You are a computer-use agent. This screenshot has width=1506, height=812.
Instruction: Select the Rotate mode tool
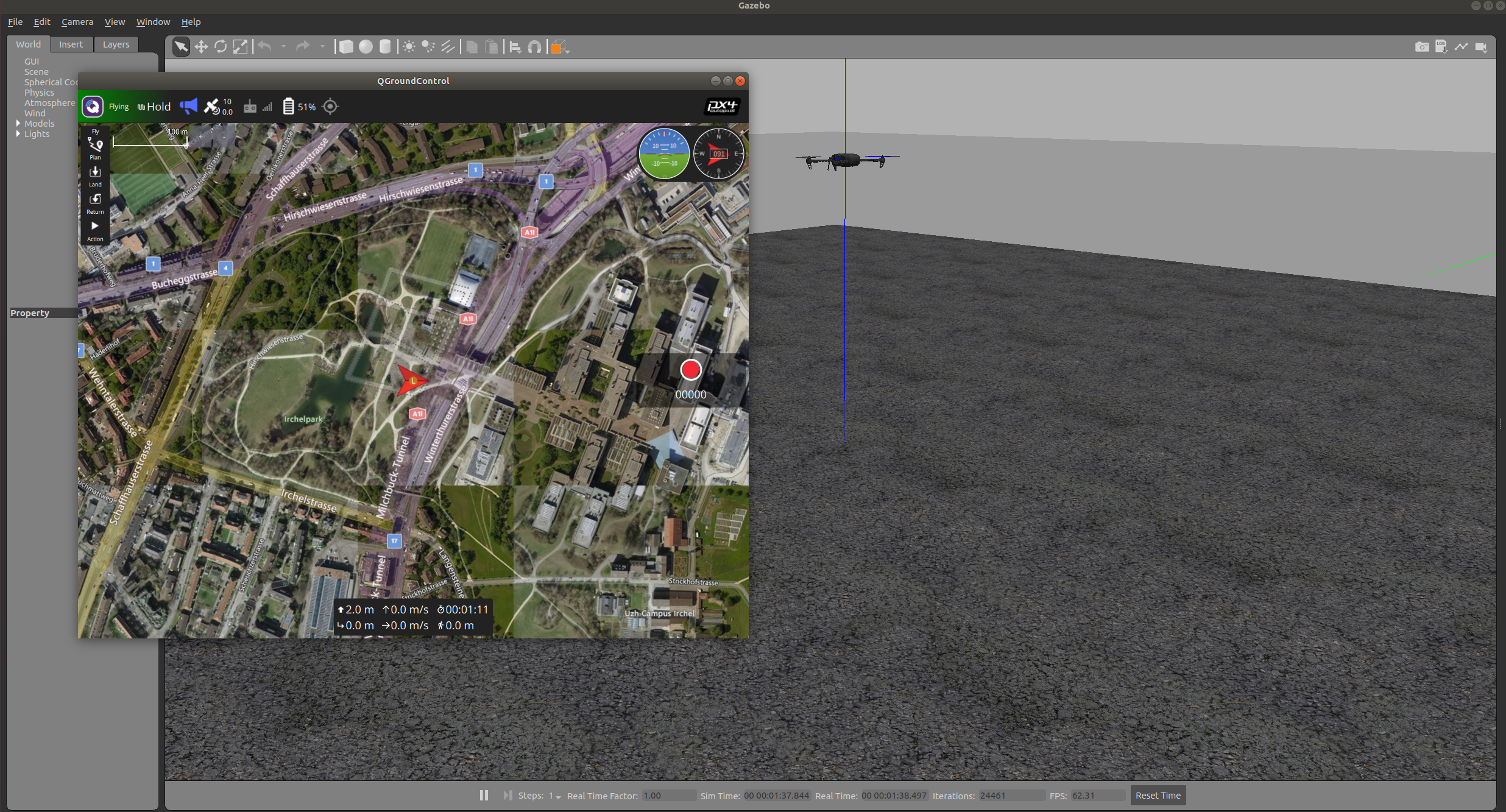[x=221, y=47]
